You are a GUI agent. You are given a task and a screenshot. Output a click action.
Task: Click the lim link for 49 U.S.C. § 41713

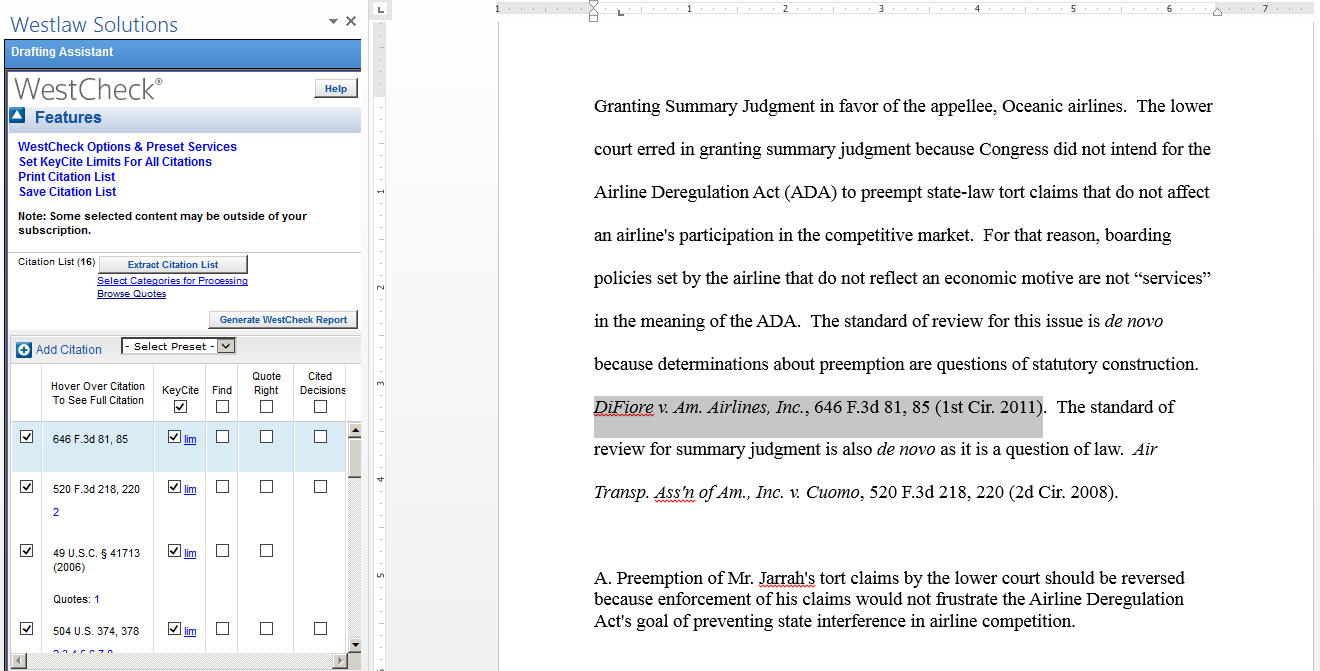click(190, 553)
